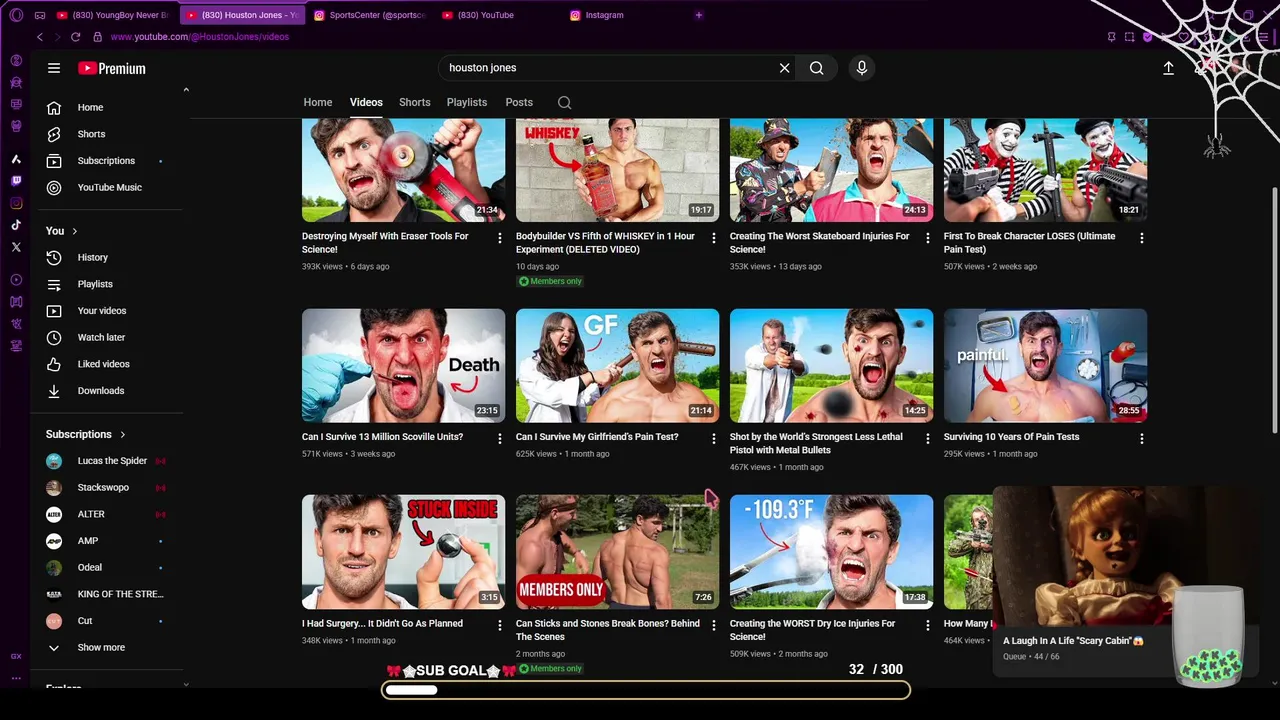Search within the channel using the magnifier
Screen dimensions: 1280x720
565,102
